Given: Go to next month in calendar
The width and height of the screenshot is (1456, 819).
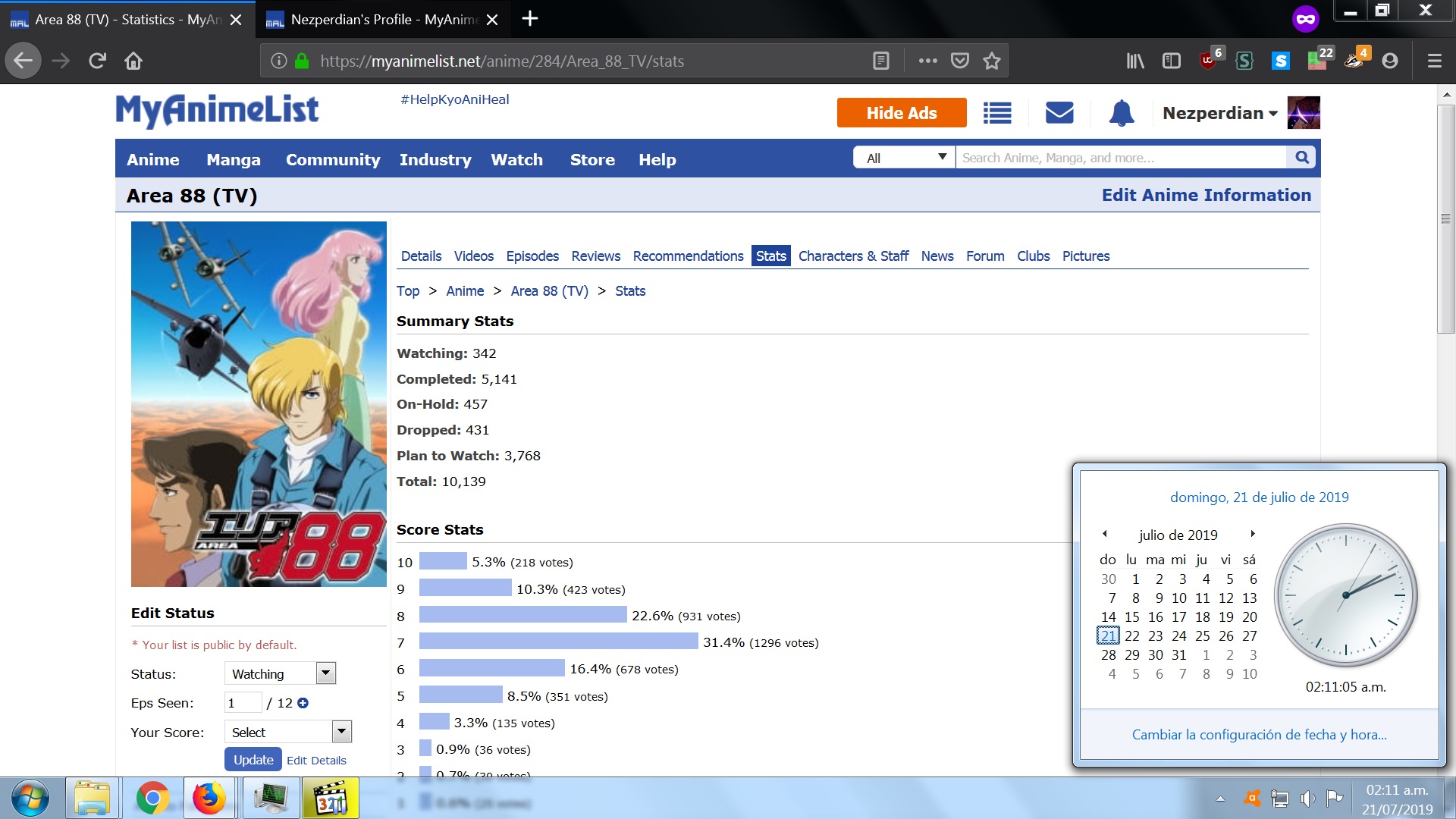Looking at the screenshot, I should tap(1253, 534).
